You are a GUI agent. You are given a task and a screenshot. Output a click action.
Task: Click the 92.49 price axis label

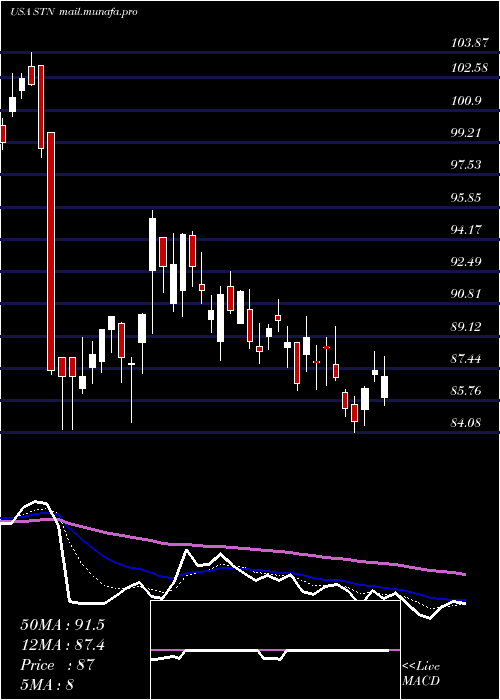coord(466,262)
